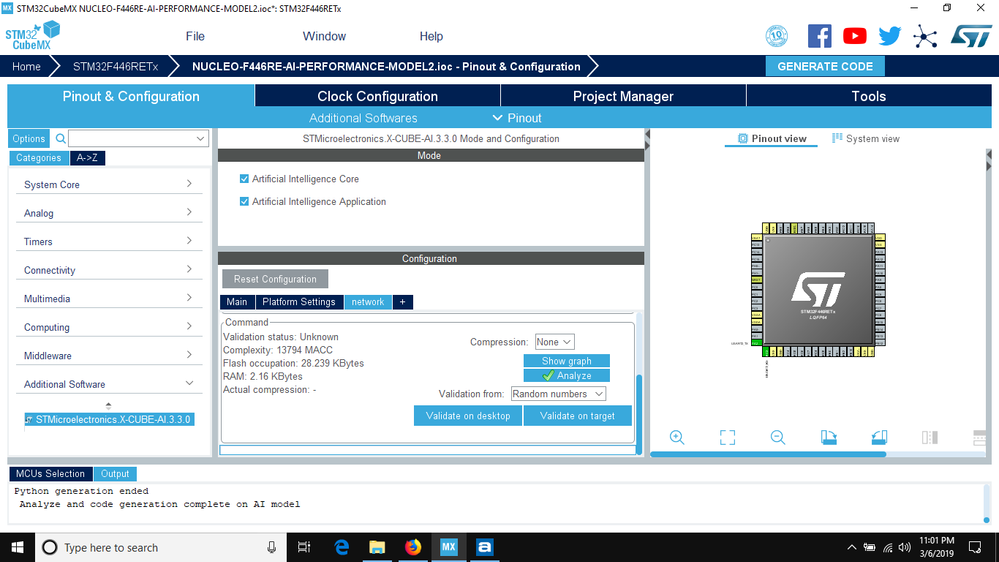The height and width of the screenshot is (562, 999).
Task: Add a new network with plus tab
Action: coord(403,302)
